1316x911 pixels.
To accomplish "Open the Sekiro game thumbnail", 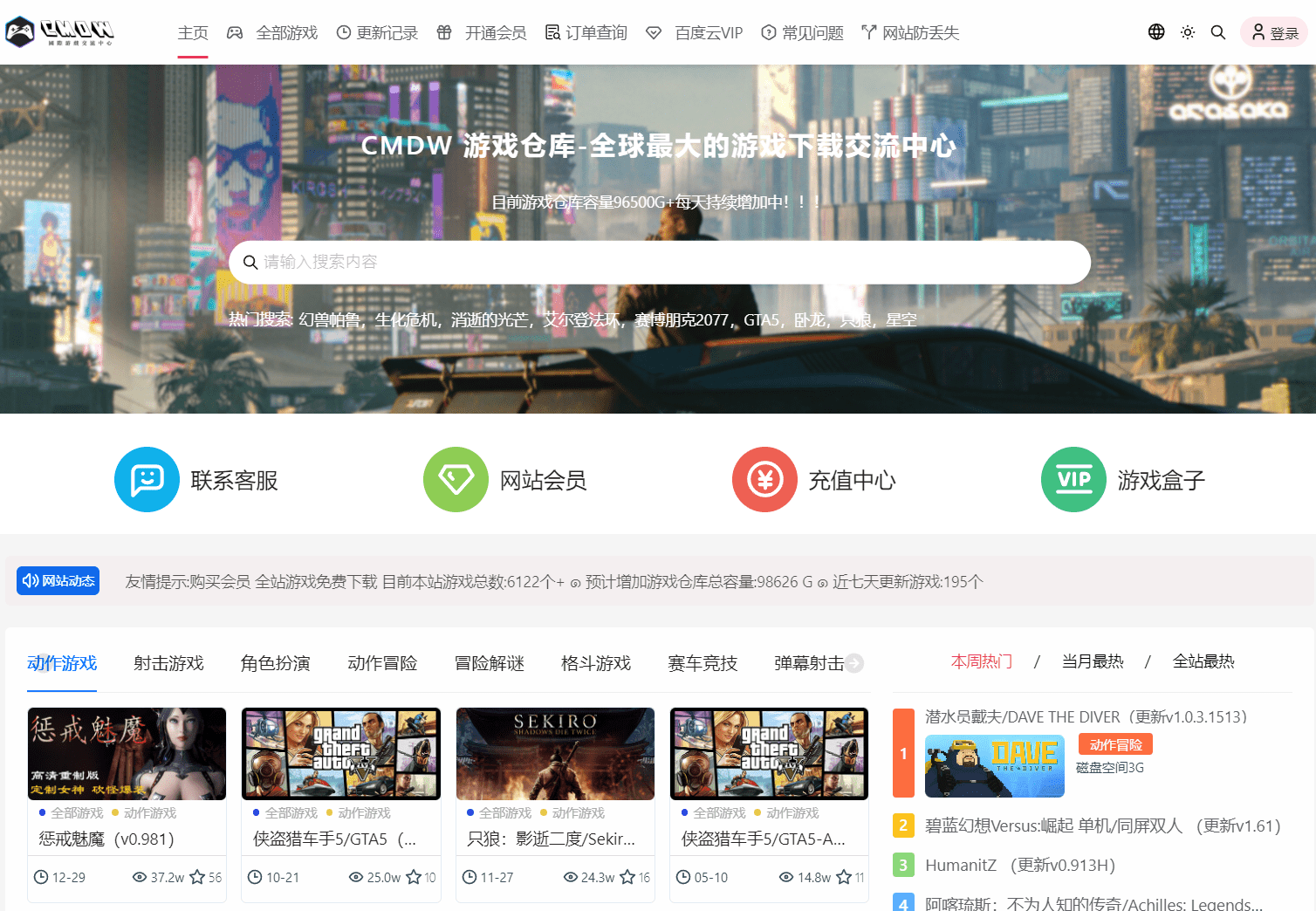I will pyautogui.click(x=555, y=754).
